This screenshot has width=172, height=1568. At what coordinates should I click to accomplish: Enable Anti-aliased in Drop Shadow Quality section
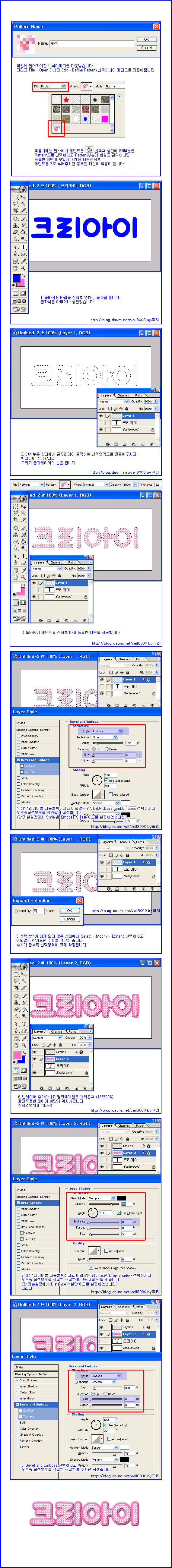107,1251
